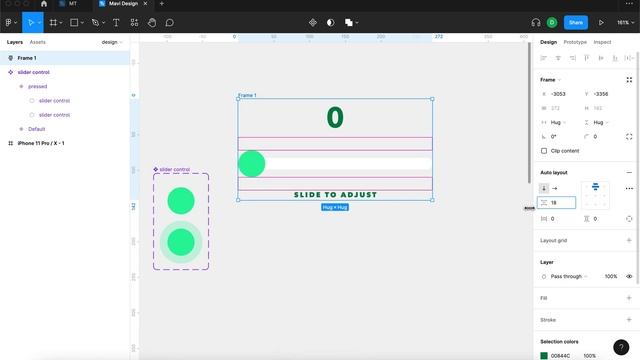Image resolution: width=640 pixels, height=360 pixels.
Task: Click the green slider knob on canvas
Action: click(x=251, y=164)
